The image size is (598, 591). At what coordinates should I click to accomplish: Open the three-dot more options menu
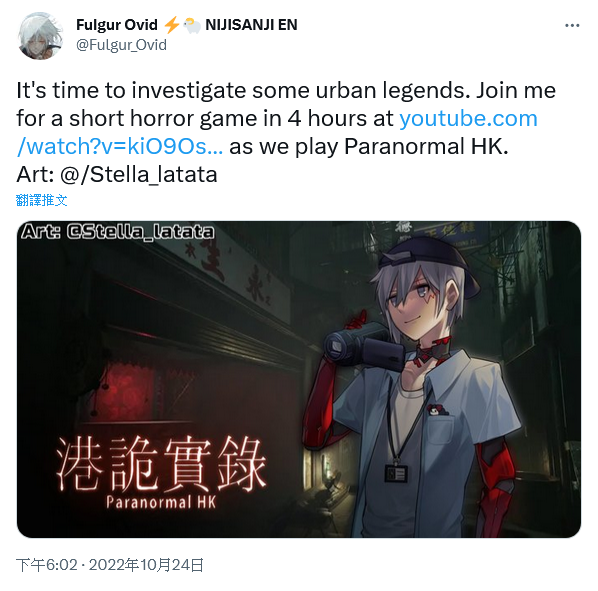(572, 26)
